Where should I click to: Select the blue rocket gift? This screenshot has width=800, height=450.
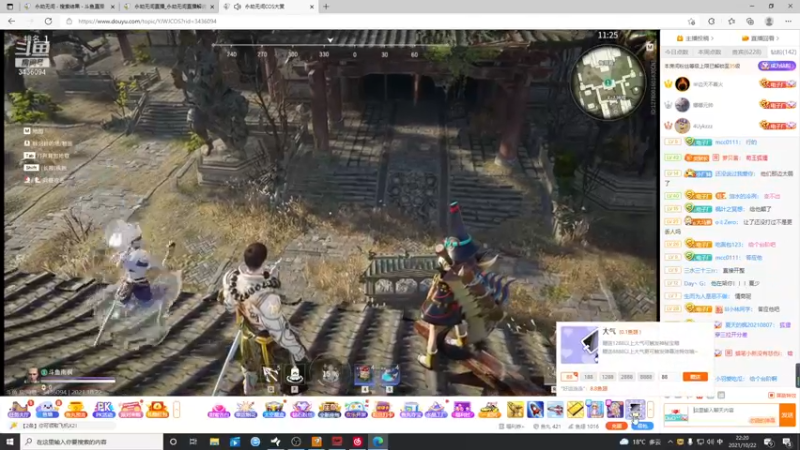click(x=535, y=409)
